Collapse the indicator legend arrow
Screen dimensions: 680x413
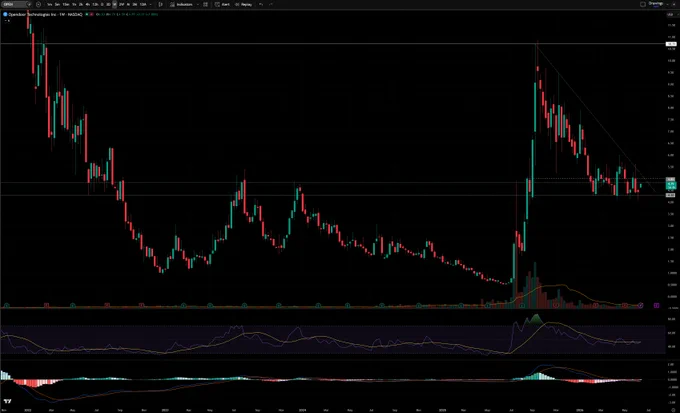point(6,20)
